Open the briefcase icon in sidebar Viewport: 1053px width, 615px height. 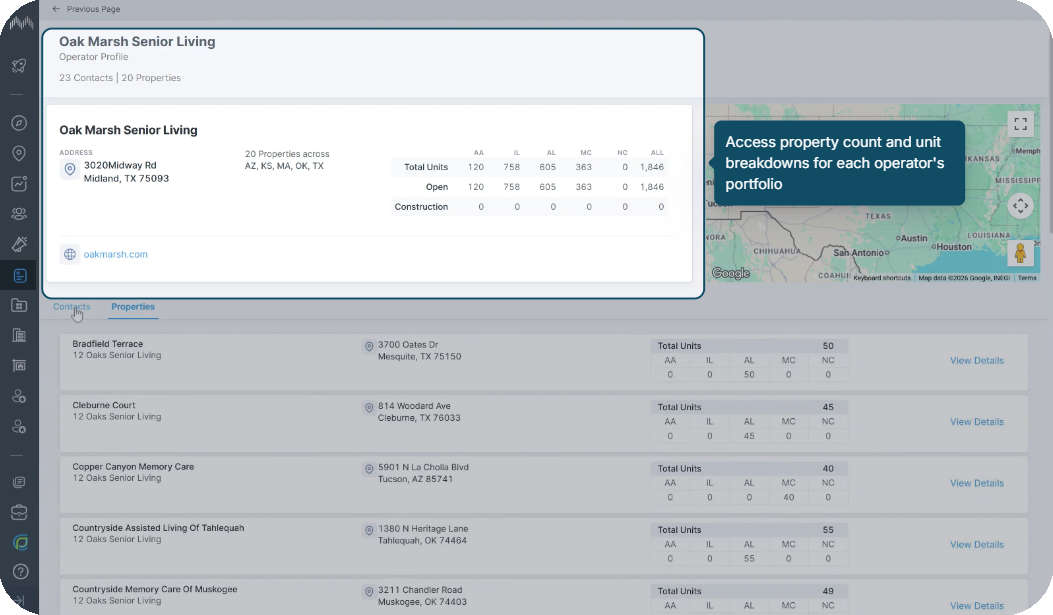(x=19, y=512)
